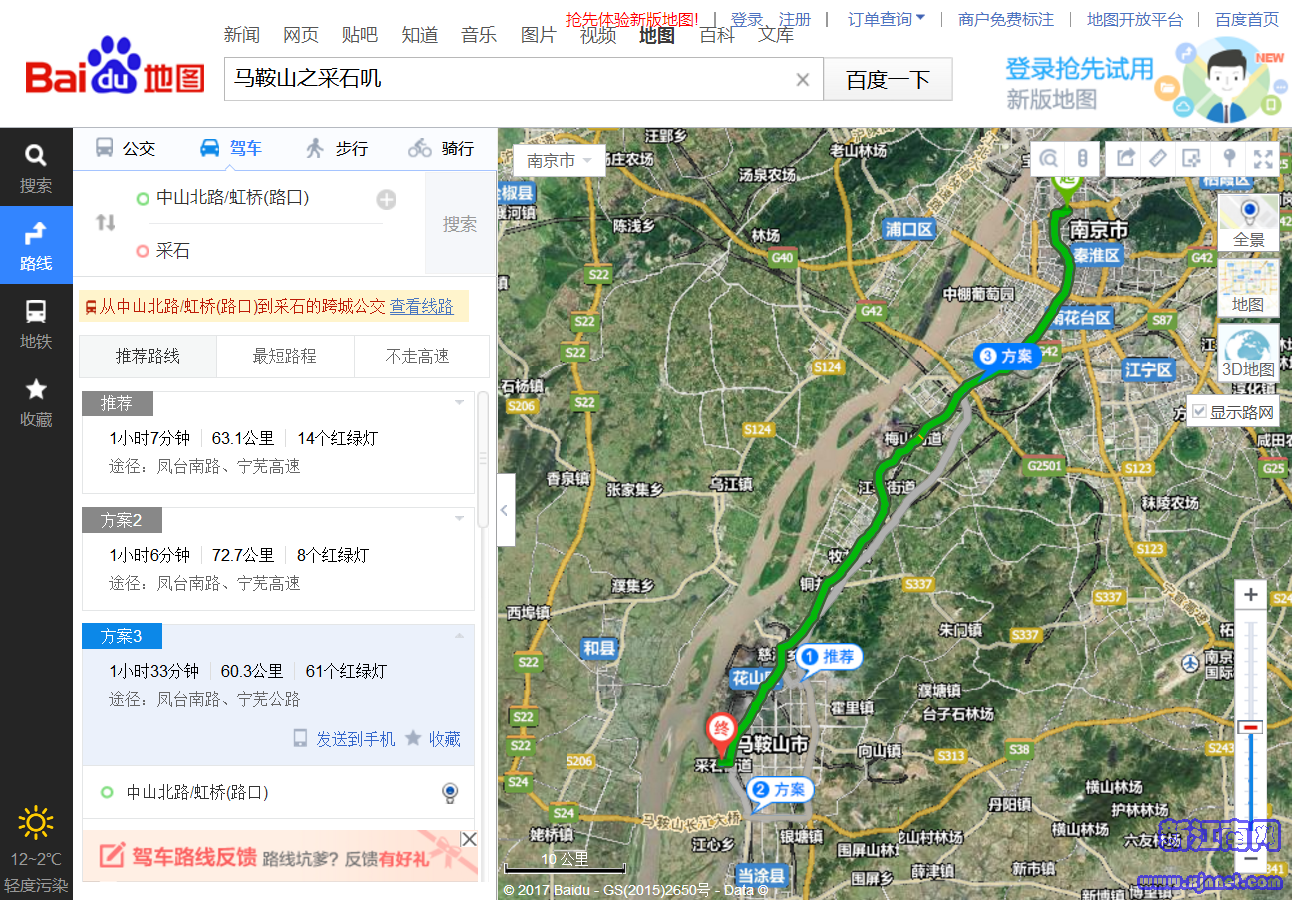Viewport: 1292px width, 900px height.
Task: Click the 2 方案 label on map
Action: [781, 790]
